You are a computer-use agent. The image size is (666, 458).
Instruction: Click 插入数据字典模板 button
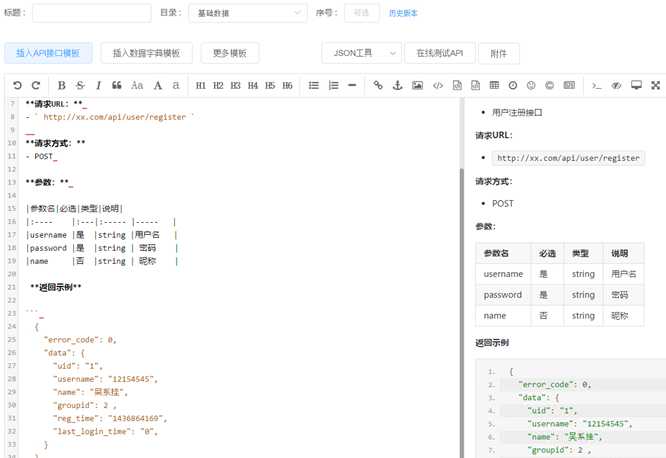(147, 53)
